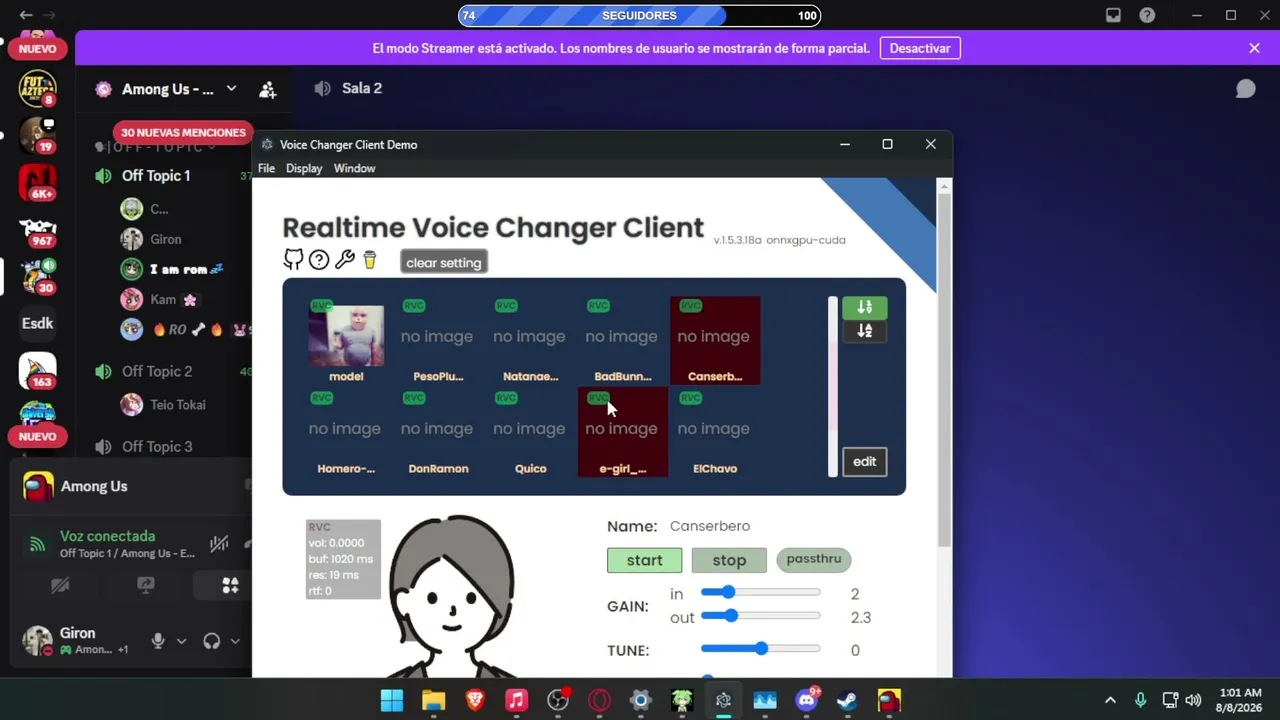
Task: Adjust the TUNE slider
Action: click(760, 649)
